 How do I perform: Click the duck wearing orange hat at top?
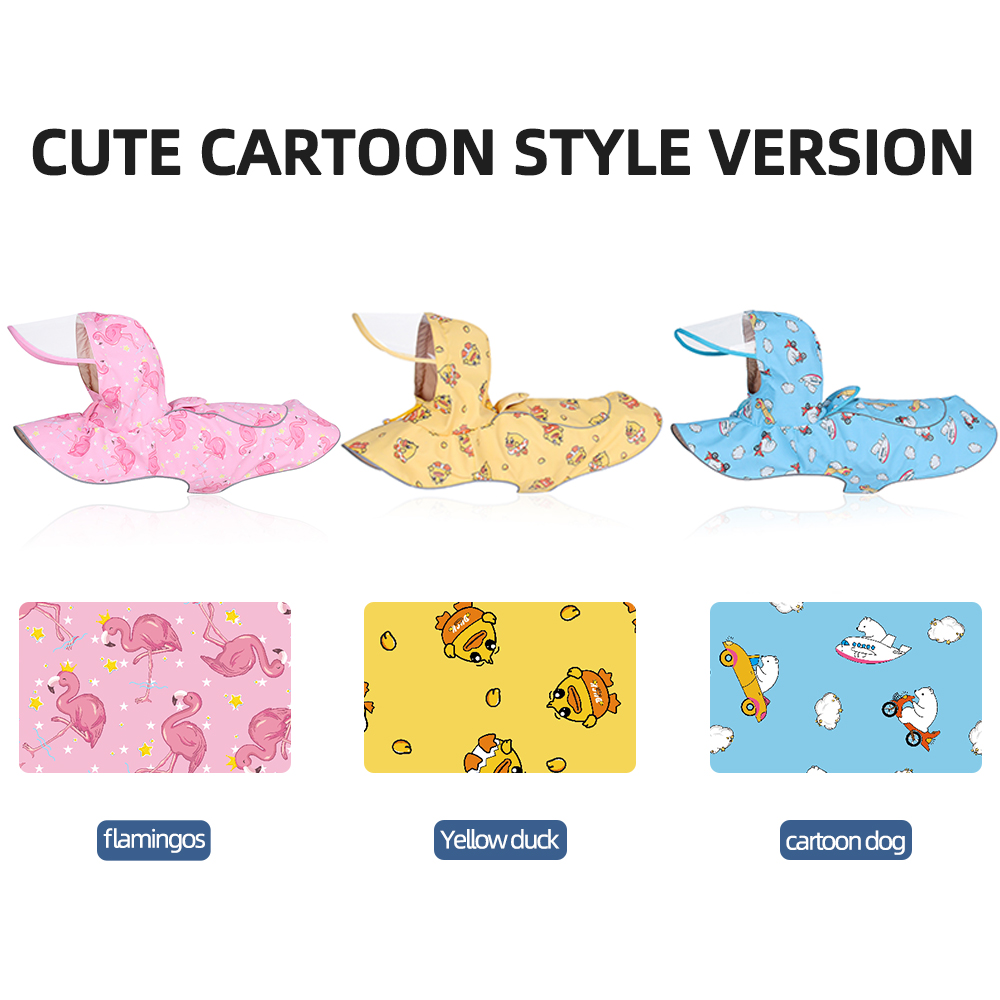pyautogui.click(x=467, y=633)
